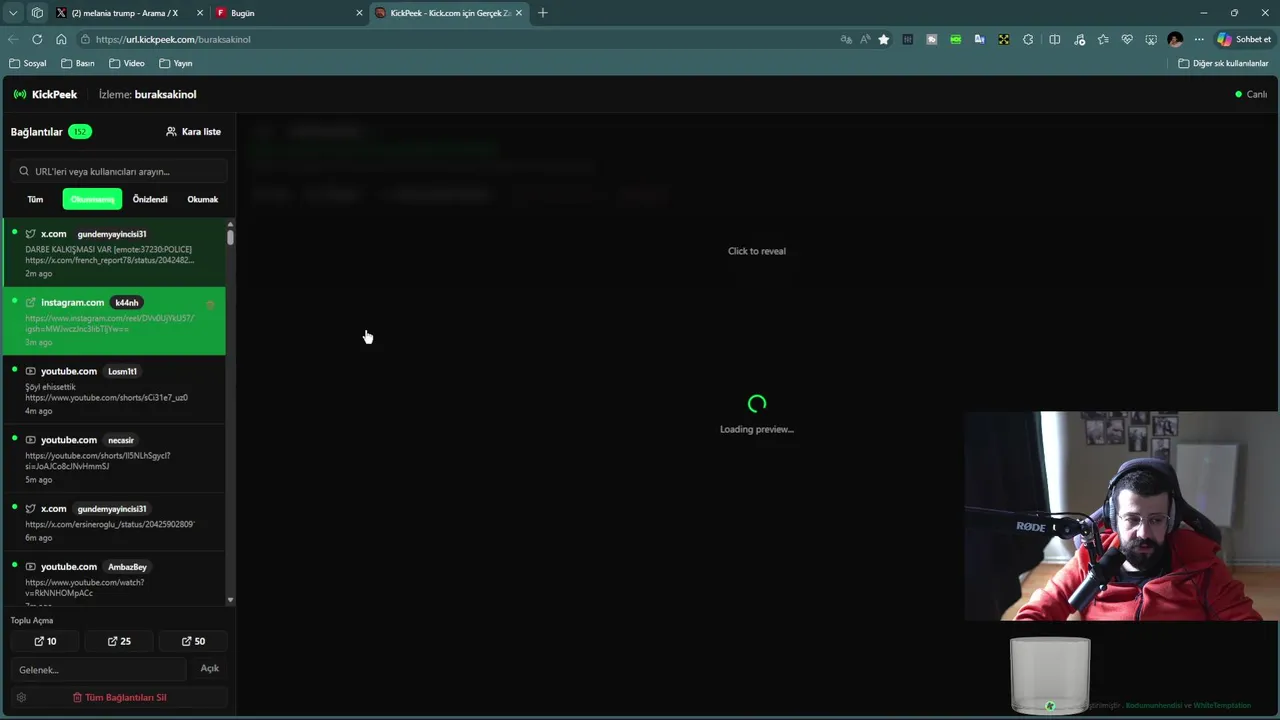Image resolution: width=1280 pixels, height=720 pixels.
Task: Open the youtube shorts sCi31e7_uz0 link
Action: (x=107, y=398)
